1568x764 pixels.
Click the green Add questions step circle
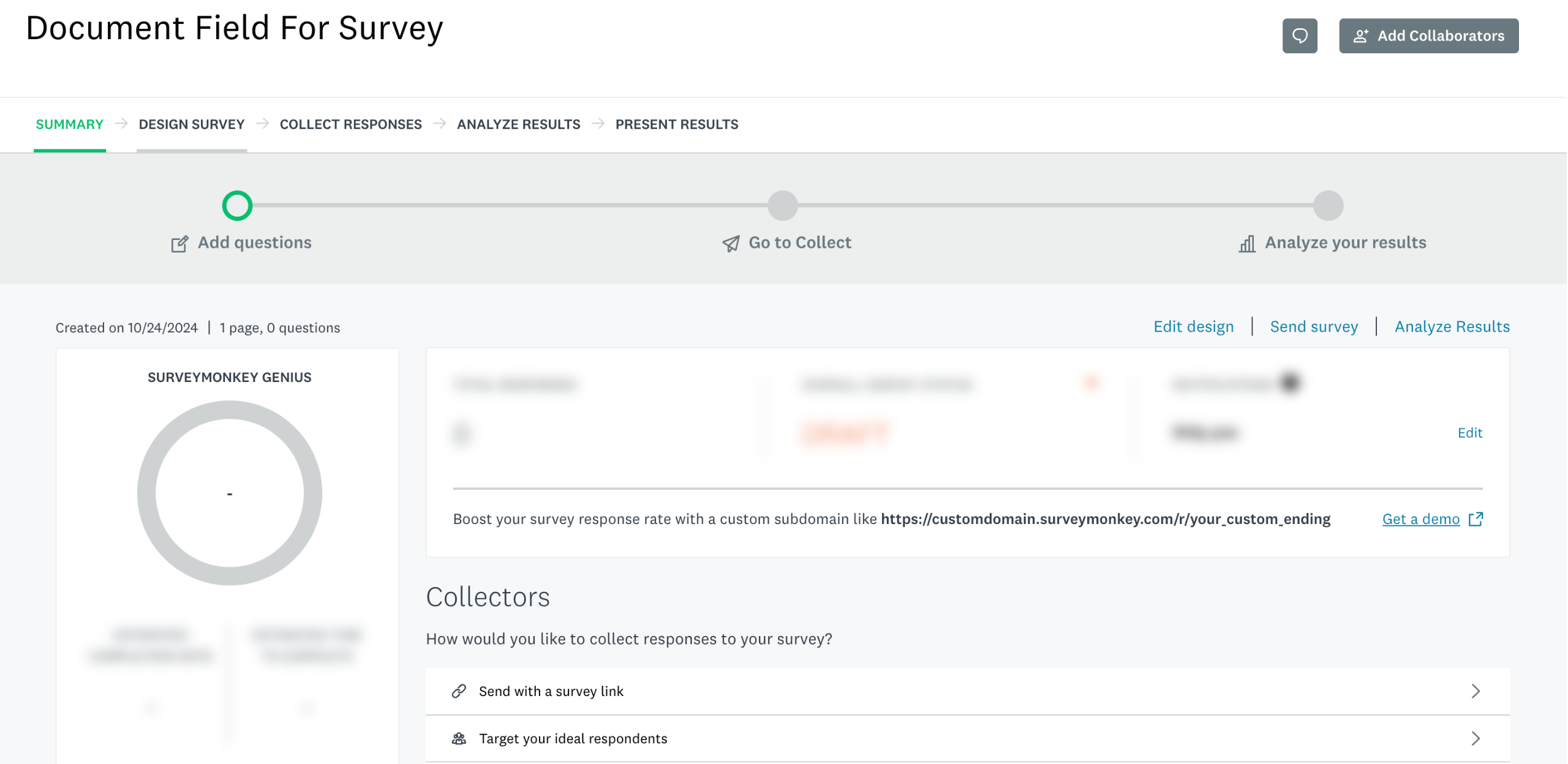(x=237, y=206)
